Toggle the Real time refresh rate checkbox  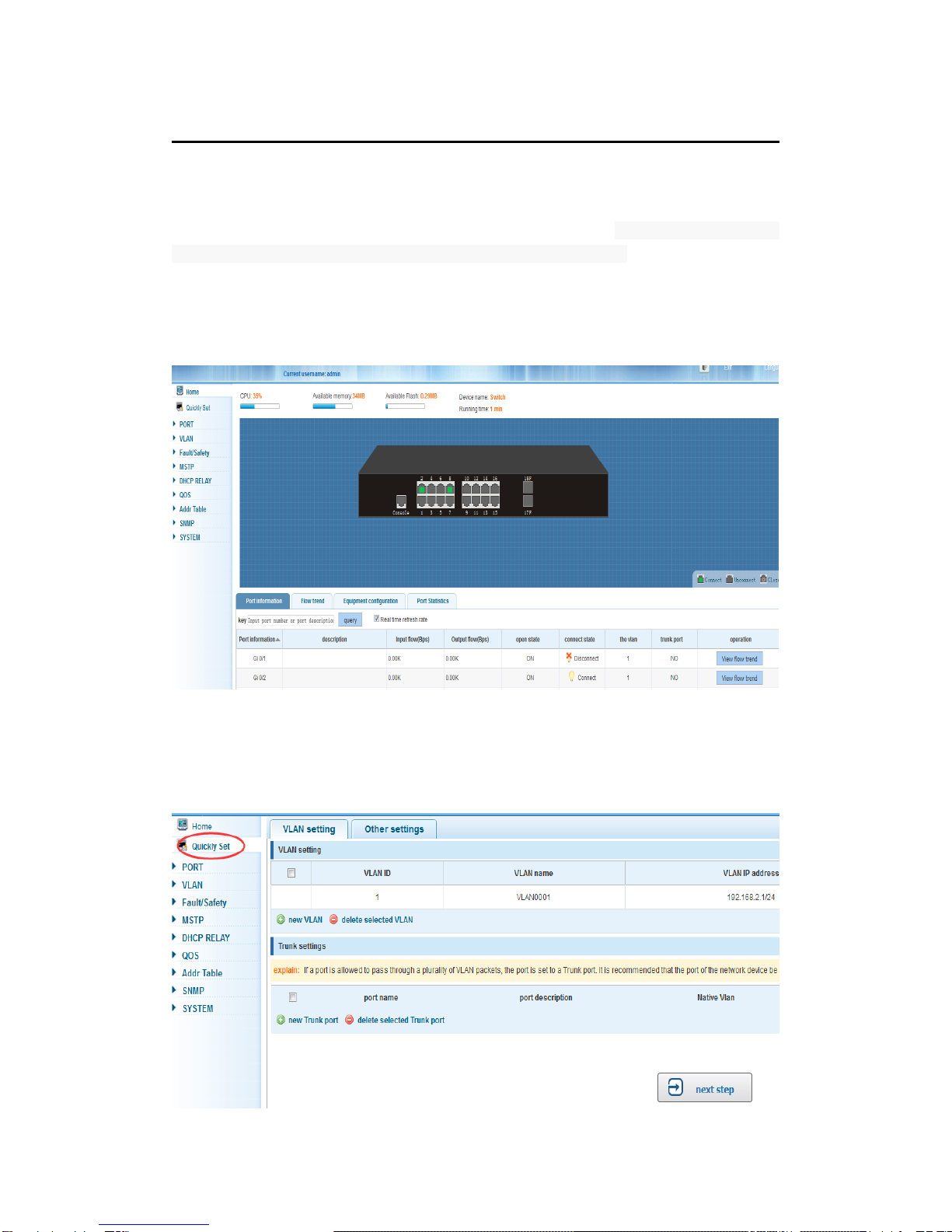[377, 619]
